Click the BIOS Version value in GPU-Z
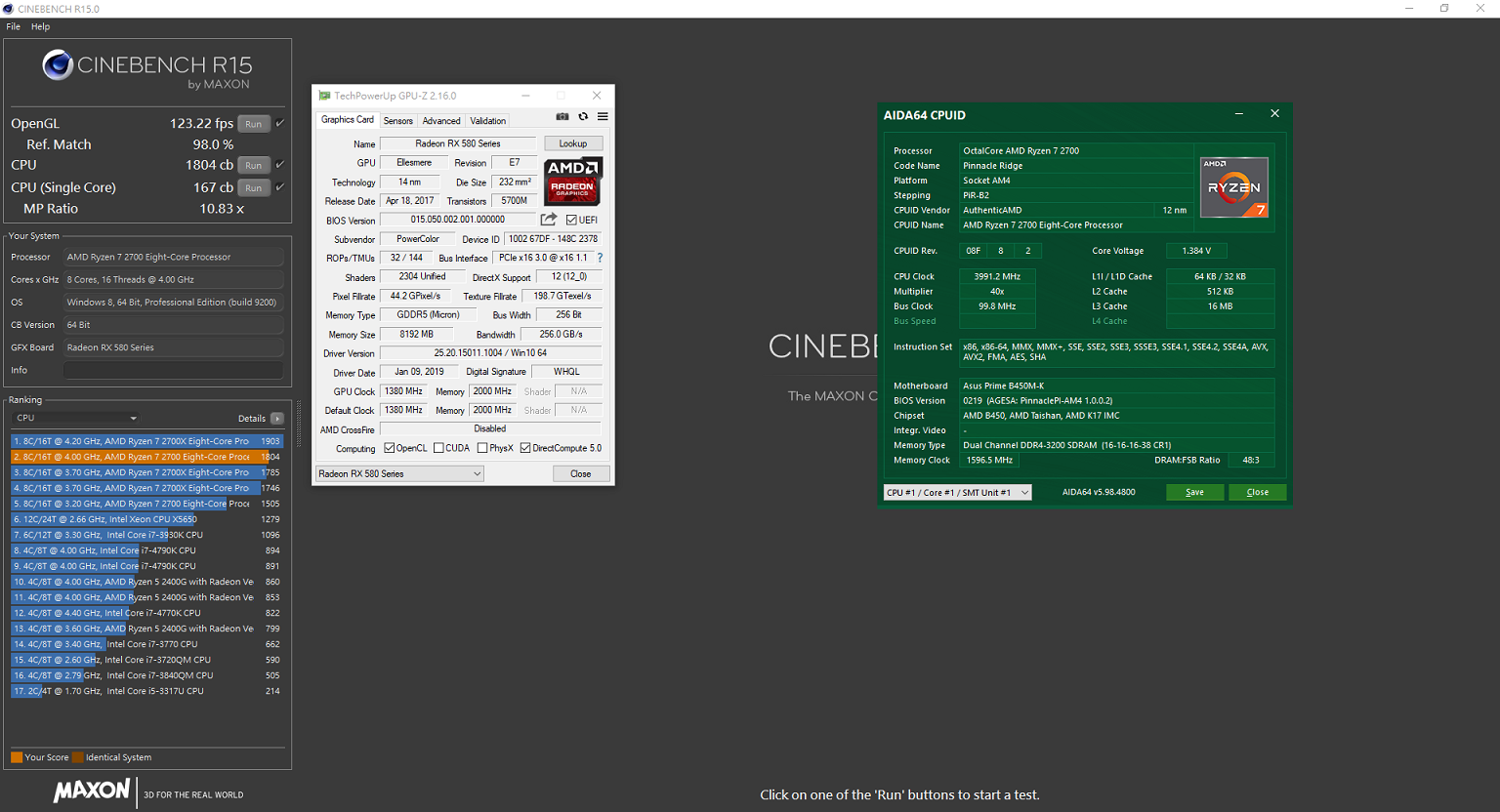The image size is (1500, 812). (x=457, y=220)
